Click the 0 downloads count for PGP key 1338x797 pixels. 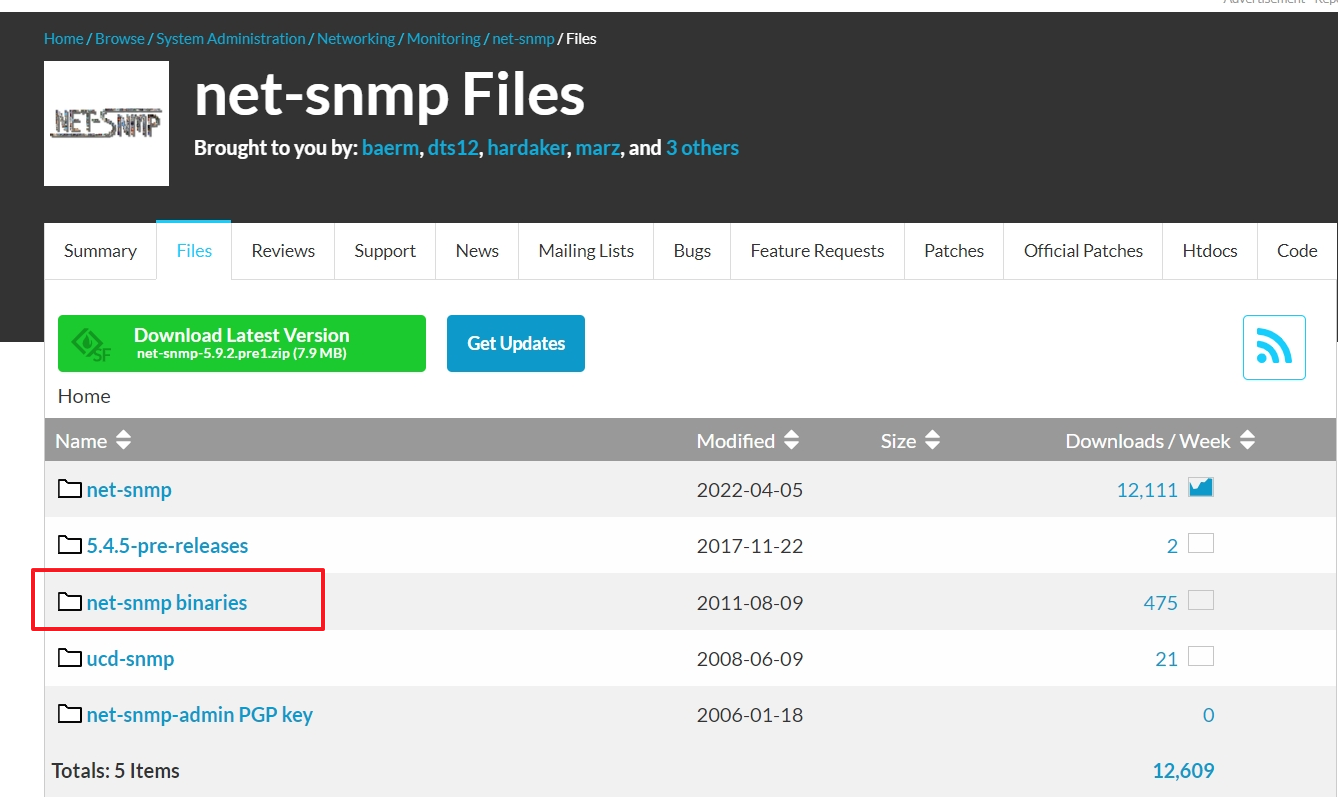point(1208,715)
